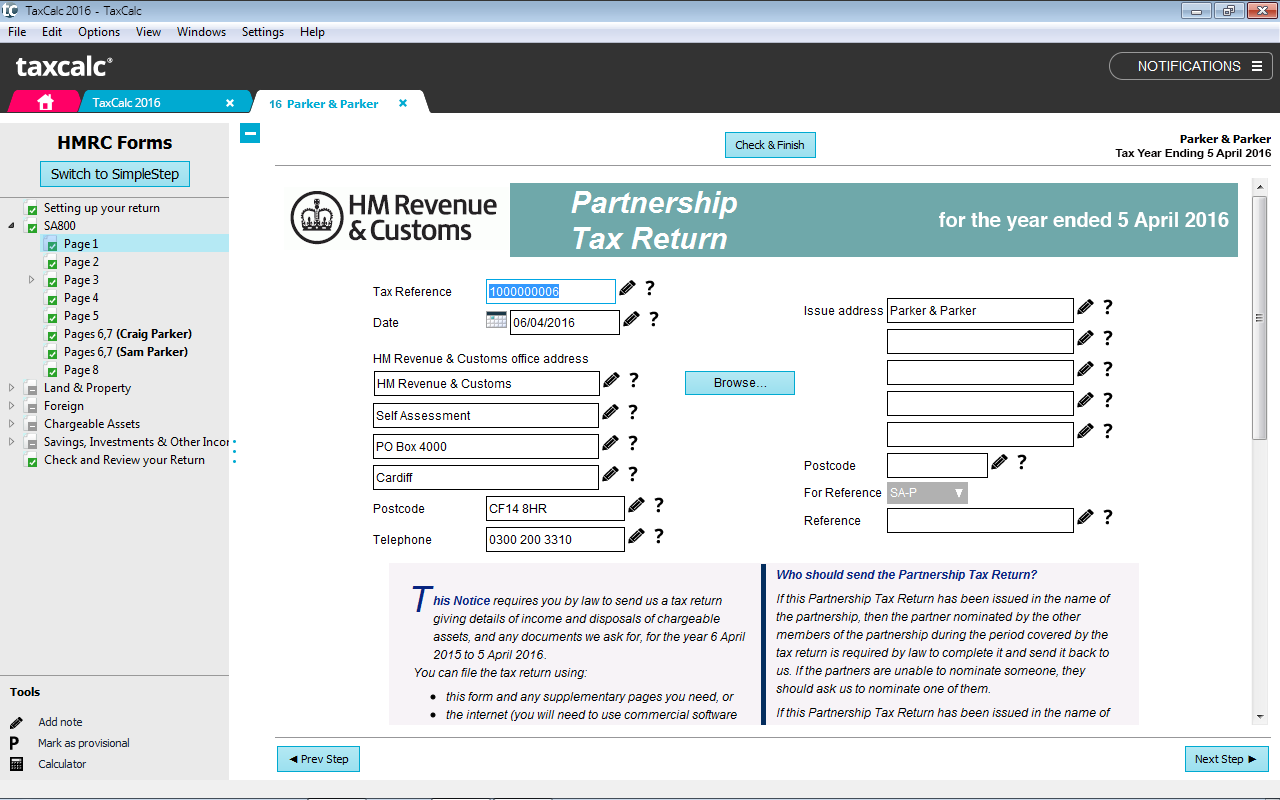Click Add note pencil tool
The width and height of the screenshot is (1280, 800).
click(x=60, y=722)
